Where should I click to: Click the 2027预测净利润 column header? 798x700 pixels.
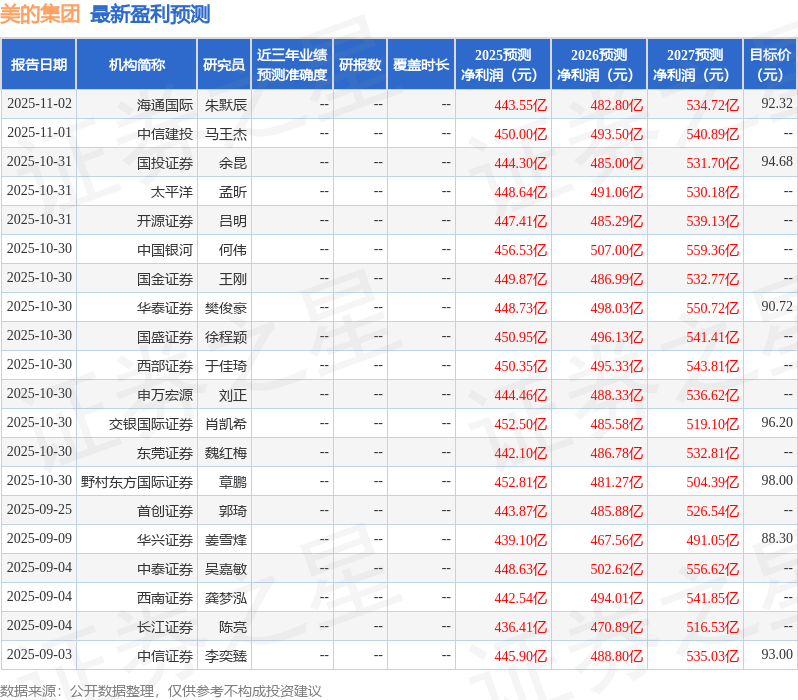coord(695,65)
